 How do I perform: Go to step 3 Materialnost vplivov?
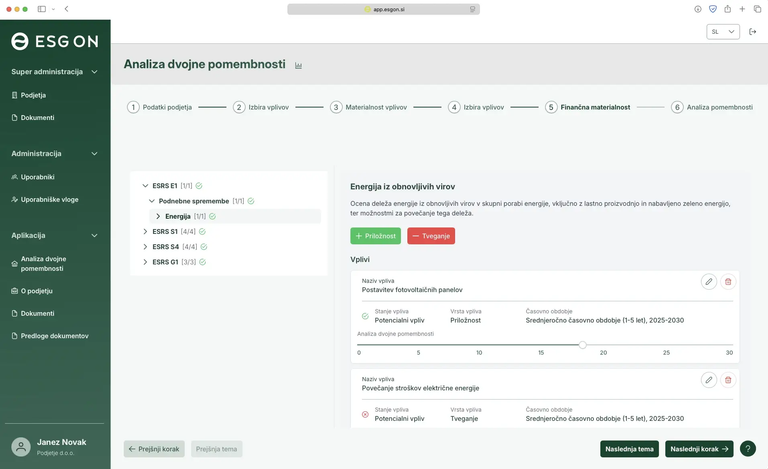(x=368, y=107)
